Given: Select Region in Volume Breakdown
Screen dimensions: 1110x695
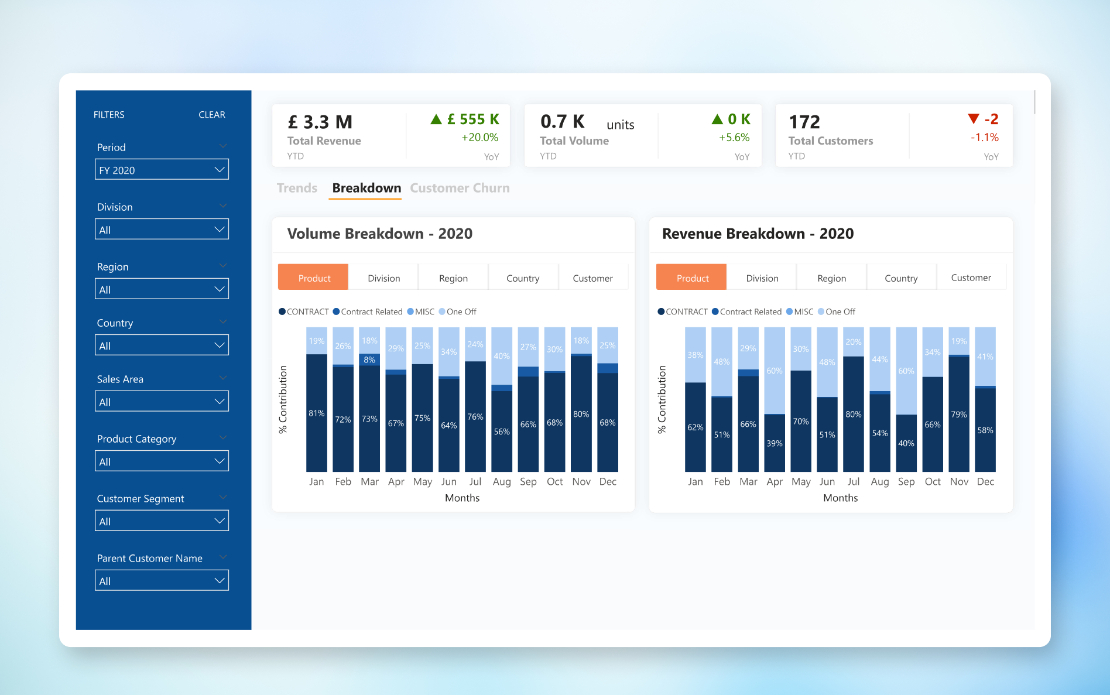Looking at the screenshot, I should [x=453, y=277].
